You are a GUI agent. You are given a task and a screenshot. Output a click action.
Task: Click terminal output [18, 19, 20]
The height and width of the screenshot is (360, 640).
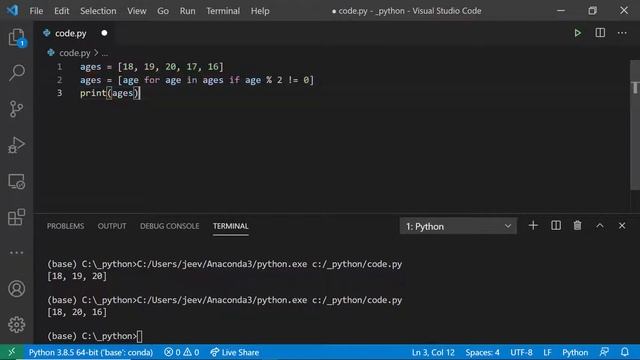pyautogui.click(x=77, y=276)
